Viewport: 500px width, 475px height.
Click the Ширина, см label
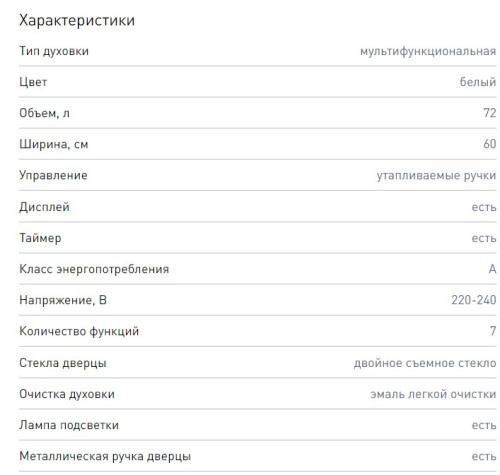pos(54,144)
